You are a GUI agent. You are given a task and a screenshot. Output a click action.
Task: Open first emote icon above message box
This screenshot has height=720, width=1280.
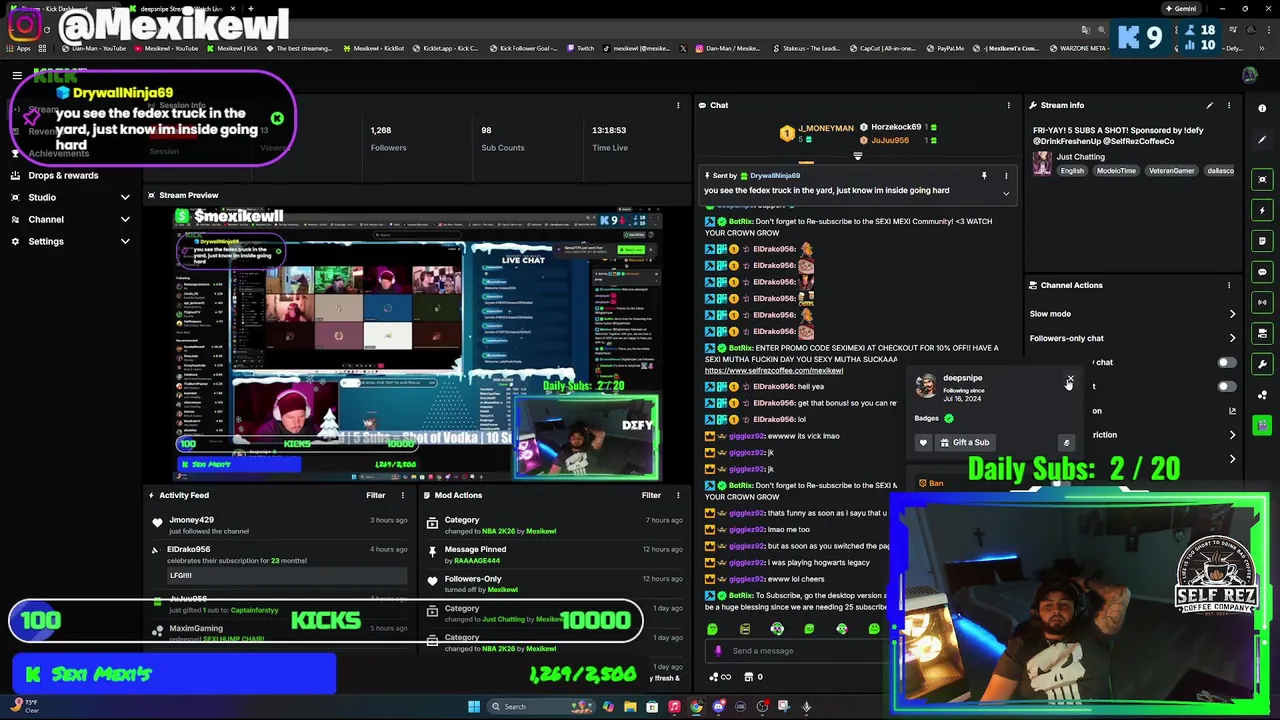click(x=712, y=629)
